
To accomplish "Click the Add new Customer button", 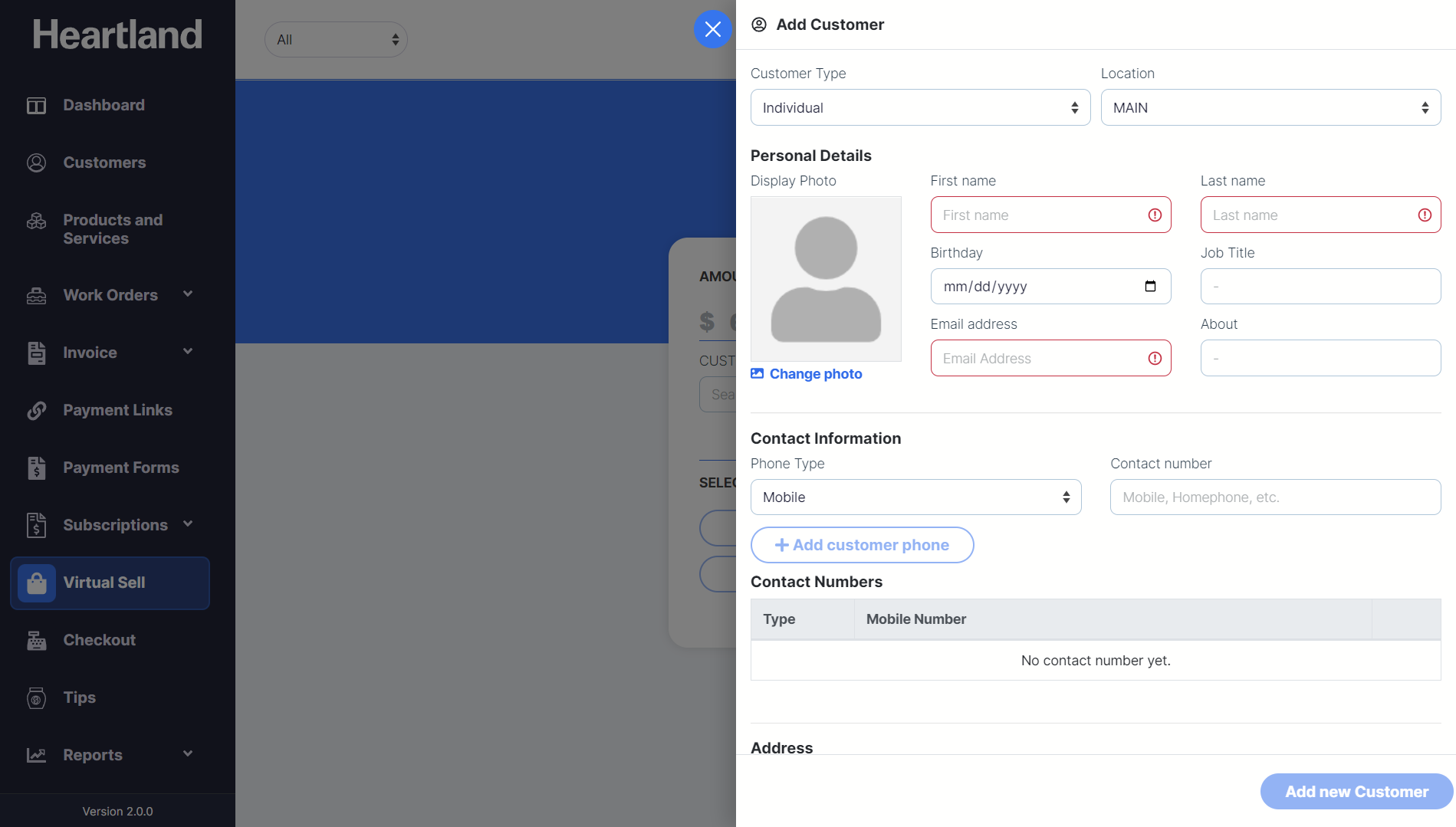I will 1356,792.
